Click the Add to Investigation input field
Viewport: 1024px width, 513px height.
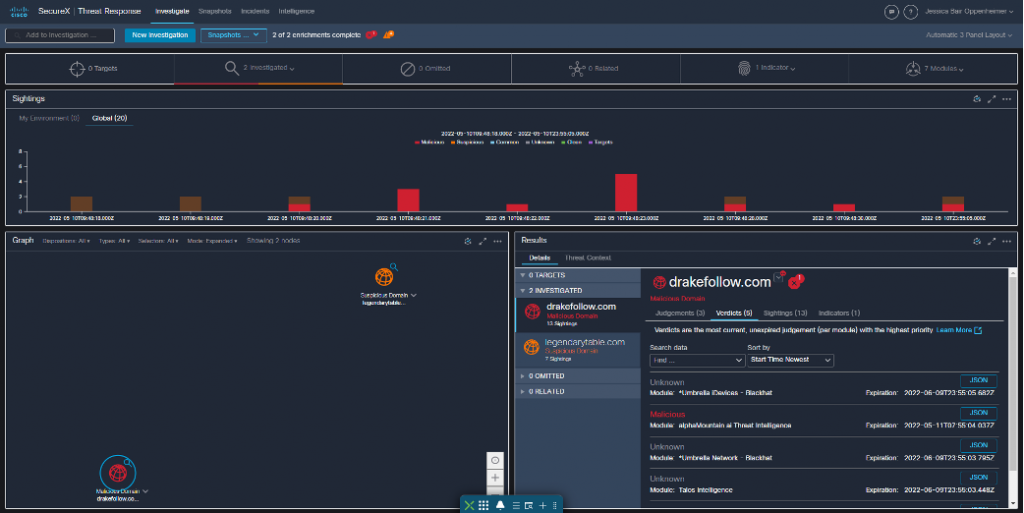click(60, 35)
